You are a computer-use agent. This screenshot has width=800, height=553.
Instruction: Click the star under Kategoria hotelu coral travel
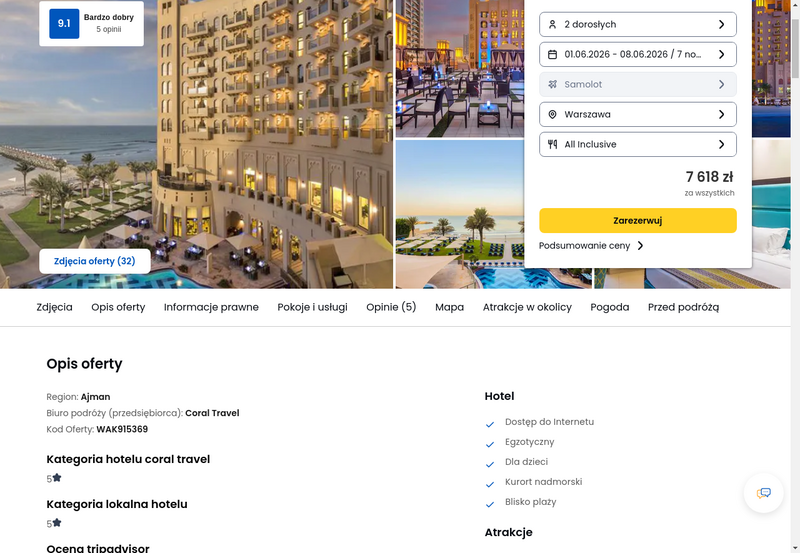pos(57,478)
